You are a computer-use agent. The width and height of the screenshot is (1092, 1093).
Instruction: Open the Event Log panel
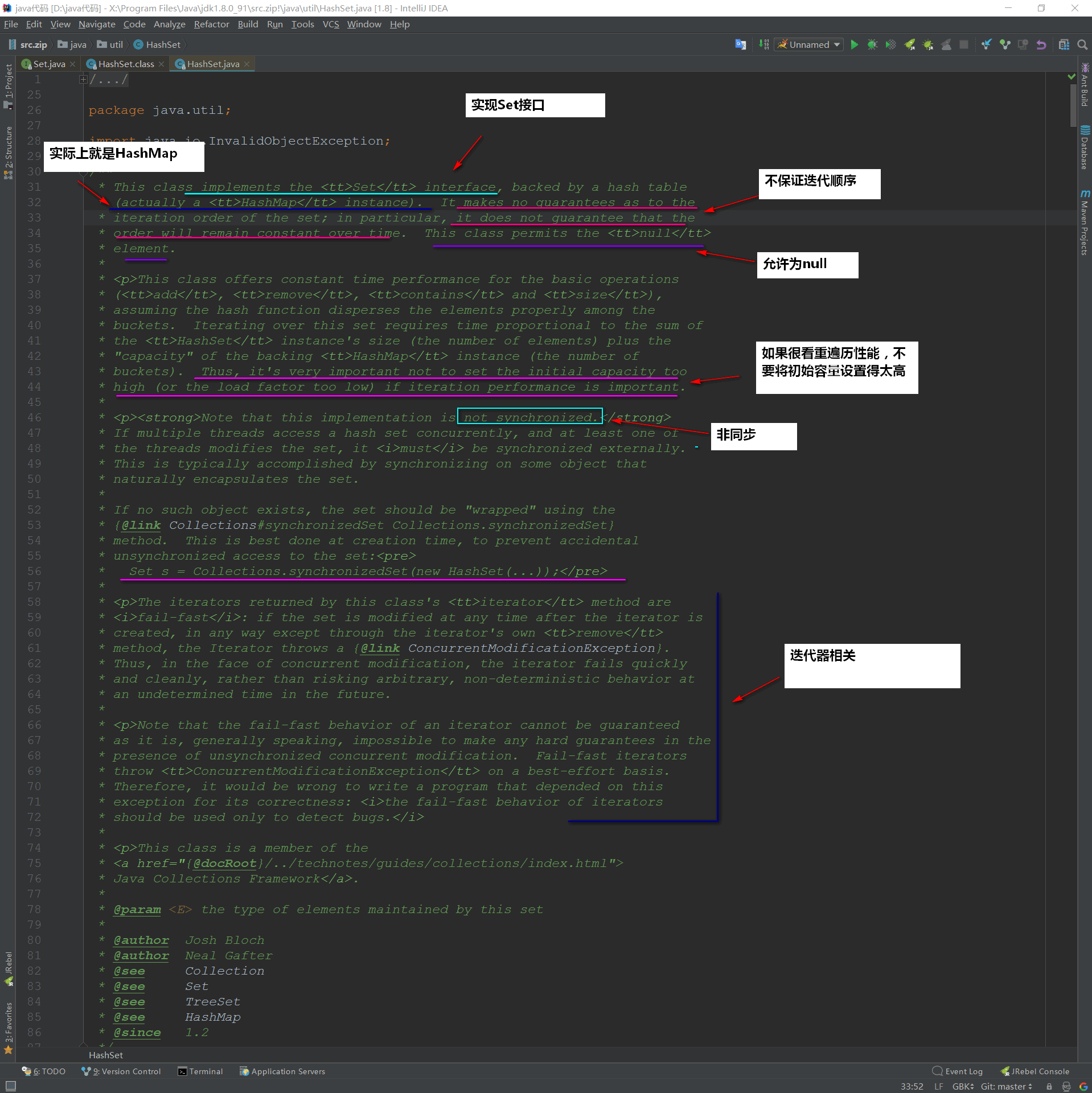tap(958, 1071)
